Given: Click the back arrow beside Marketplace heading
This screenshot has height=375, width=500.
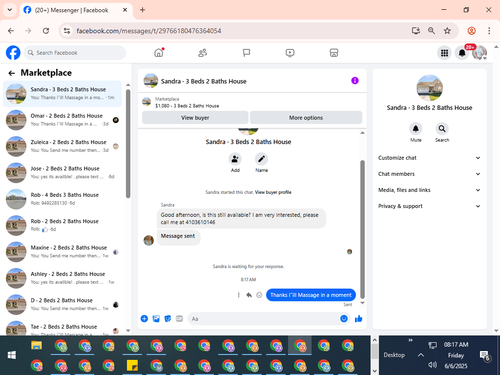Looking at the screenshot, I should [x=12, y=73].
